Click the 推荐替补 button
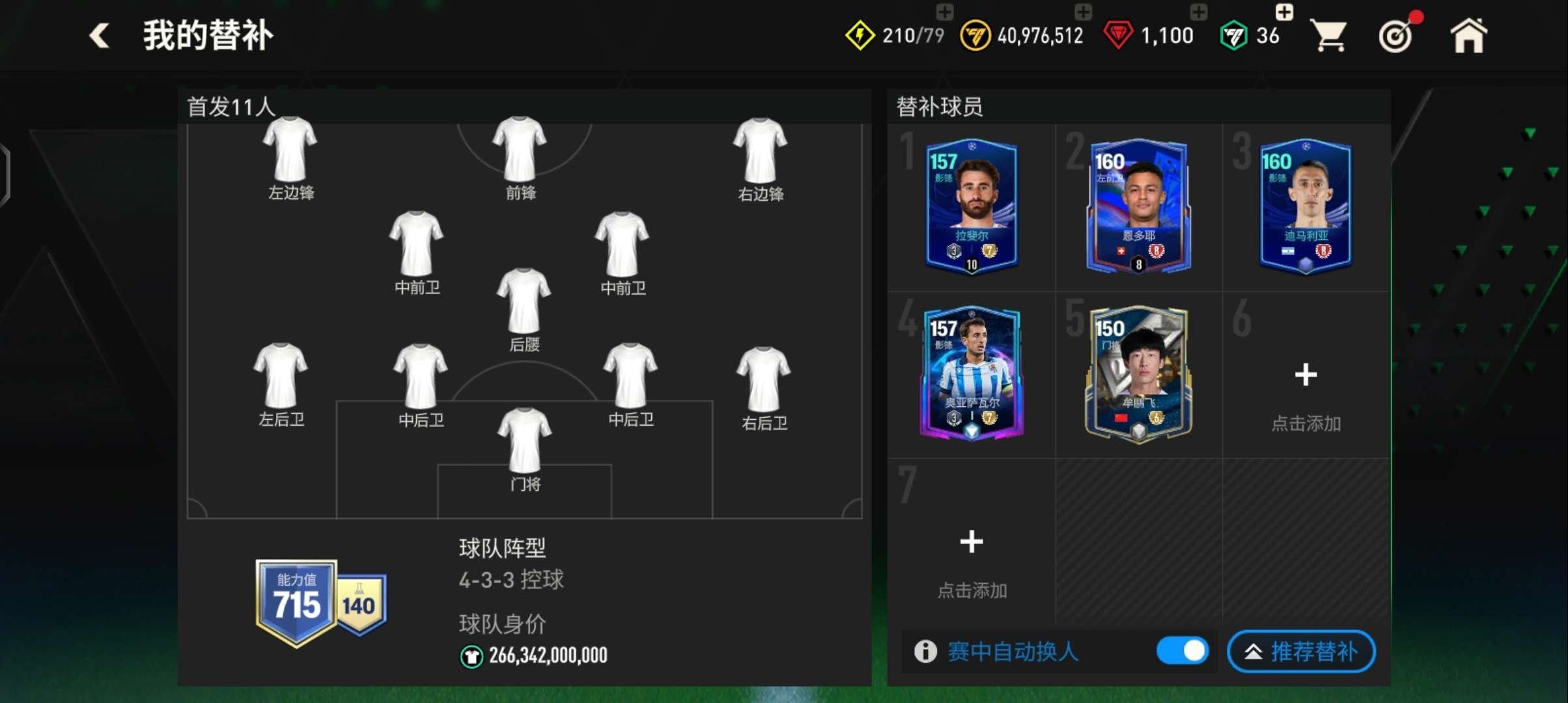 [1301, 651]
